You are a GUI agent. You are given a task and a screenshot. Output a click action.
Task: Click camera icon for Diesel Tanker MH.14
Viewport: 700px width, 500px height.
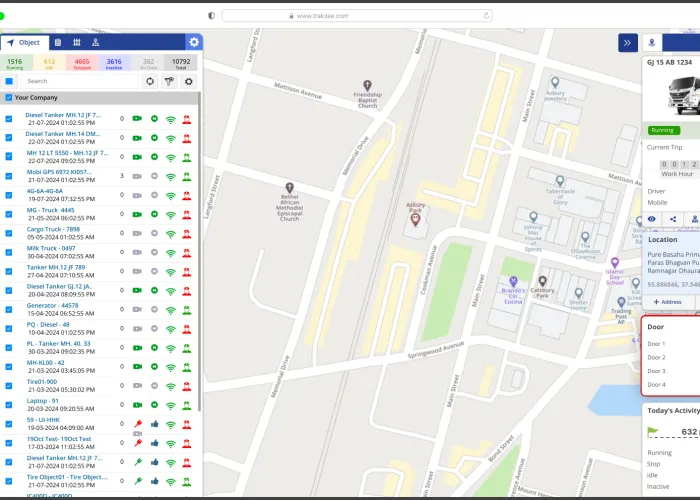click(137, 138)
